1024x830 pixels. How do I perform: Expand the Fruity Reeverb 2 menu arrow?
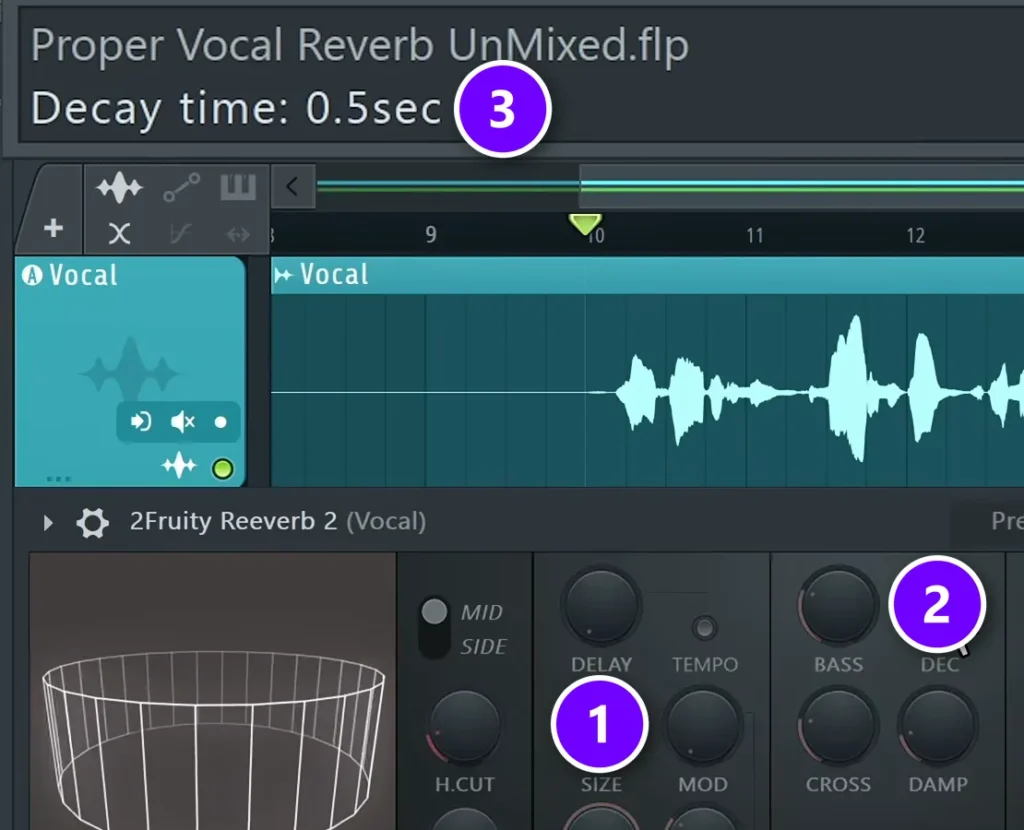[x=48, y=522]
